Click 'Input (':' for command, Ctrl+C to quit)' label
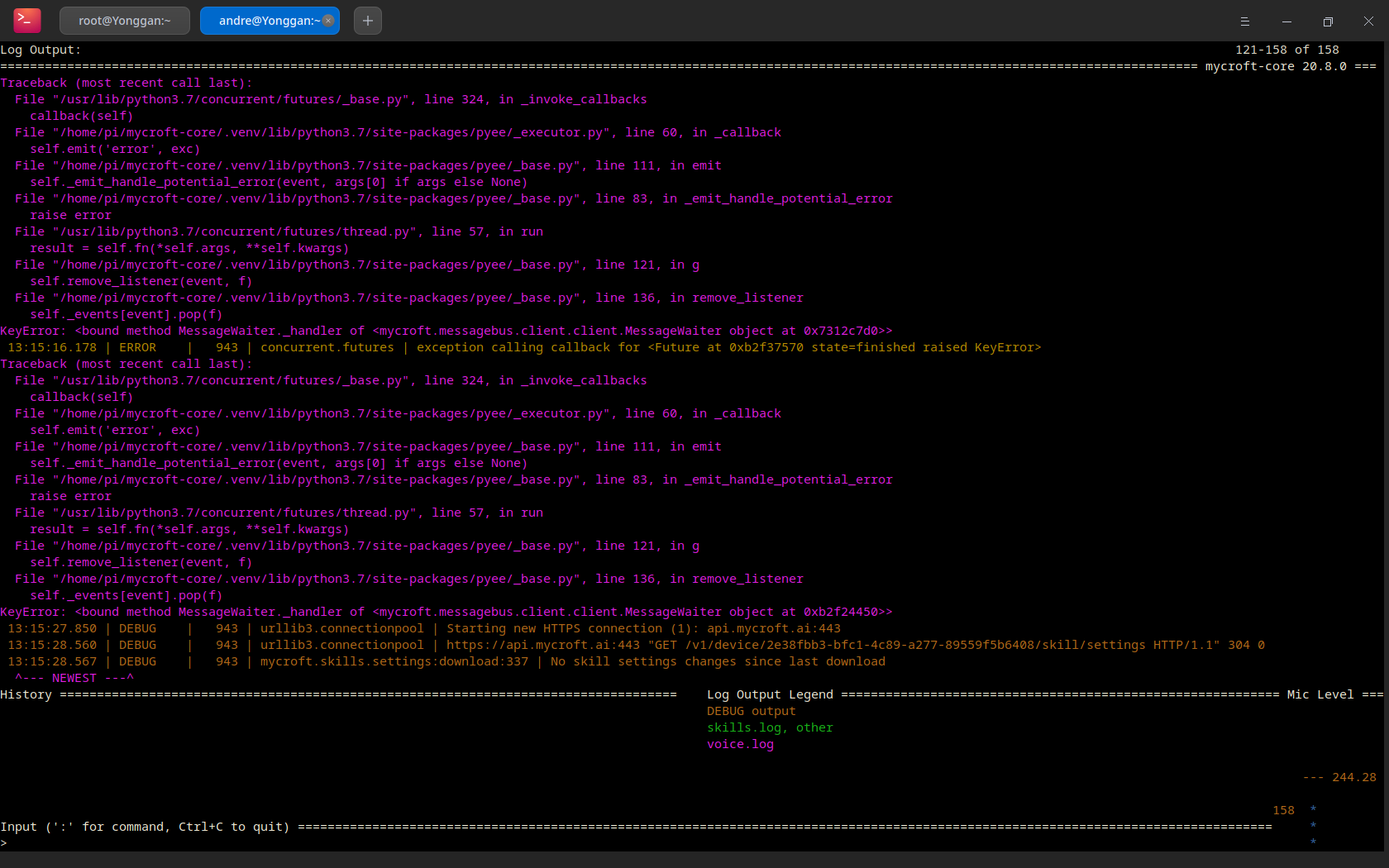Image resolution: width=1389 pixels, height=868 pixels. click(145, 827)
